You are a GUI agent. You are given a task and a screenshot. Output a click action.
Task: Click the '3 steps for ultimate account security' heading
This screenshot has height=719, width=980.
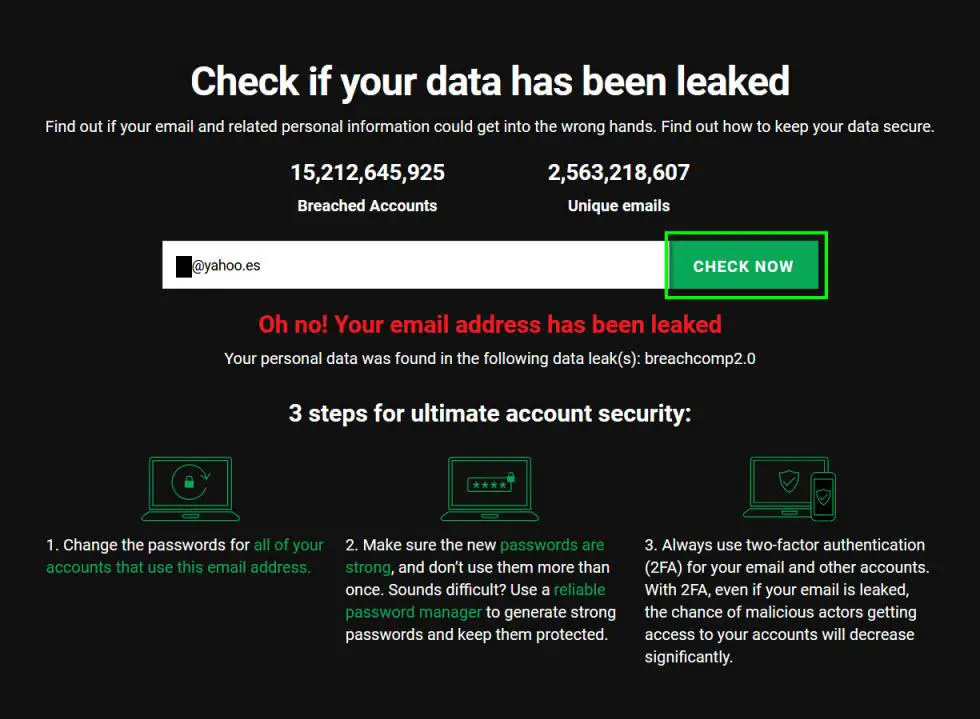point(490,414)
